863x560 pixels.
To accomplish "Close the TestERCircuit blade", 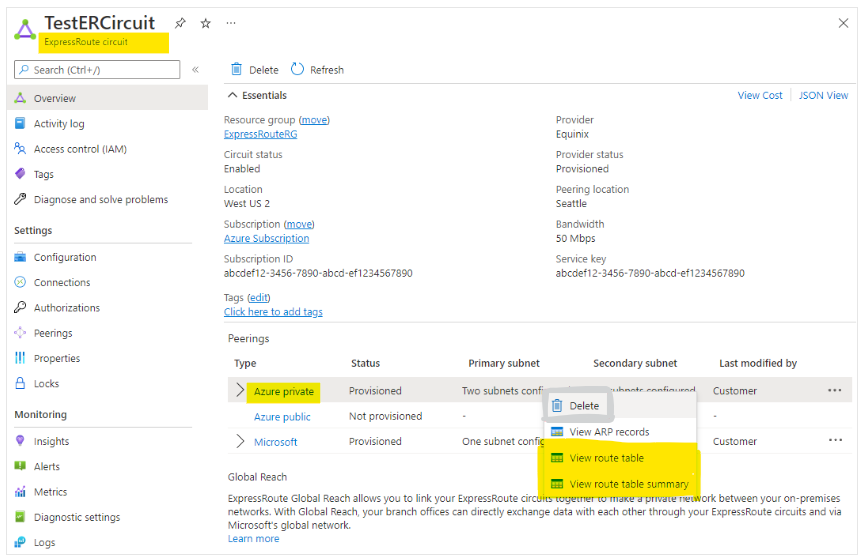I will click(843, 23).
